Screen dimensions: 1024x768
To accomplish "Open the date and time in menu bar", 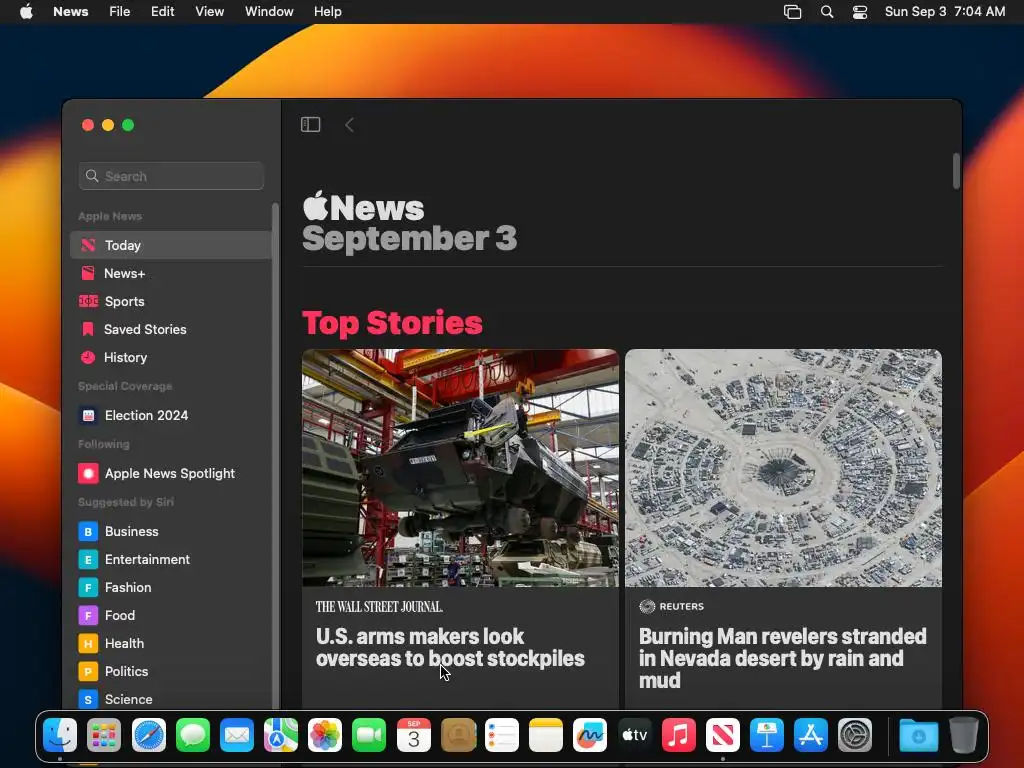I will click(x=944, y=11).
